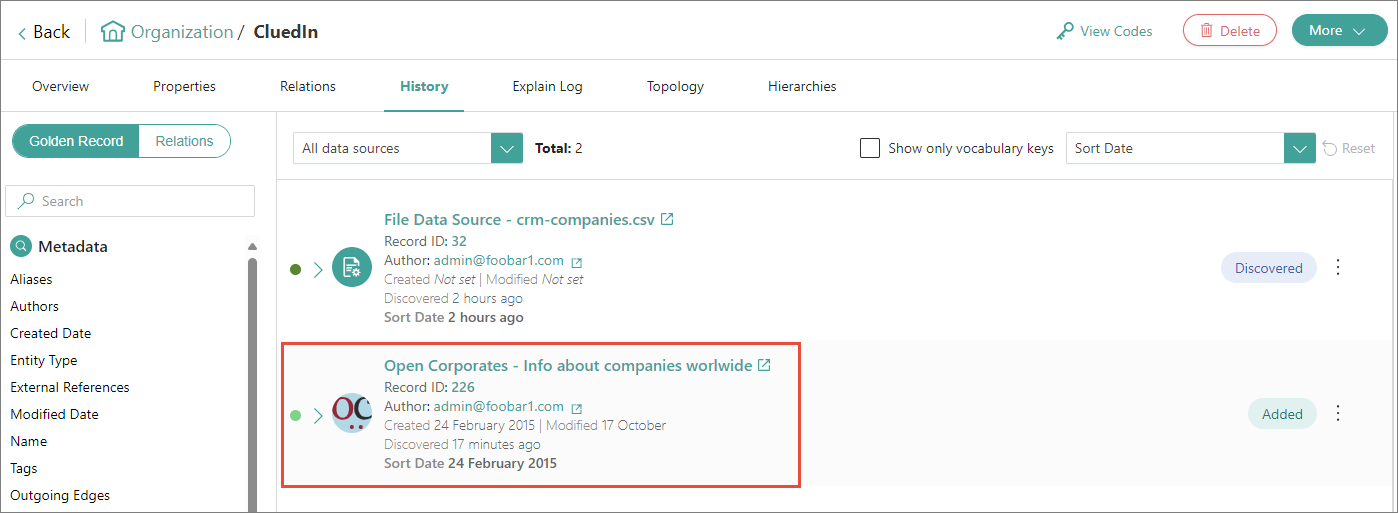The image size is (1398, 513).
Task: Open external link icon beside Open Corporates title
Action: pyautogui.click(x=764, y=366)
